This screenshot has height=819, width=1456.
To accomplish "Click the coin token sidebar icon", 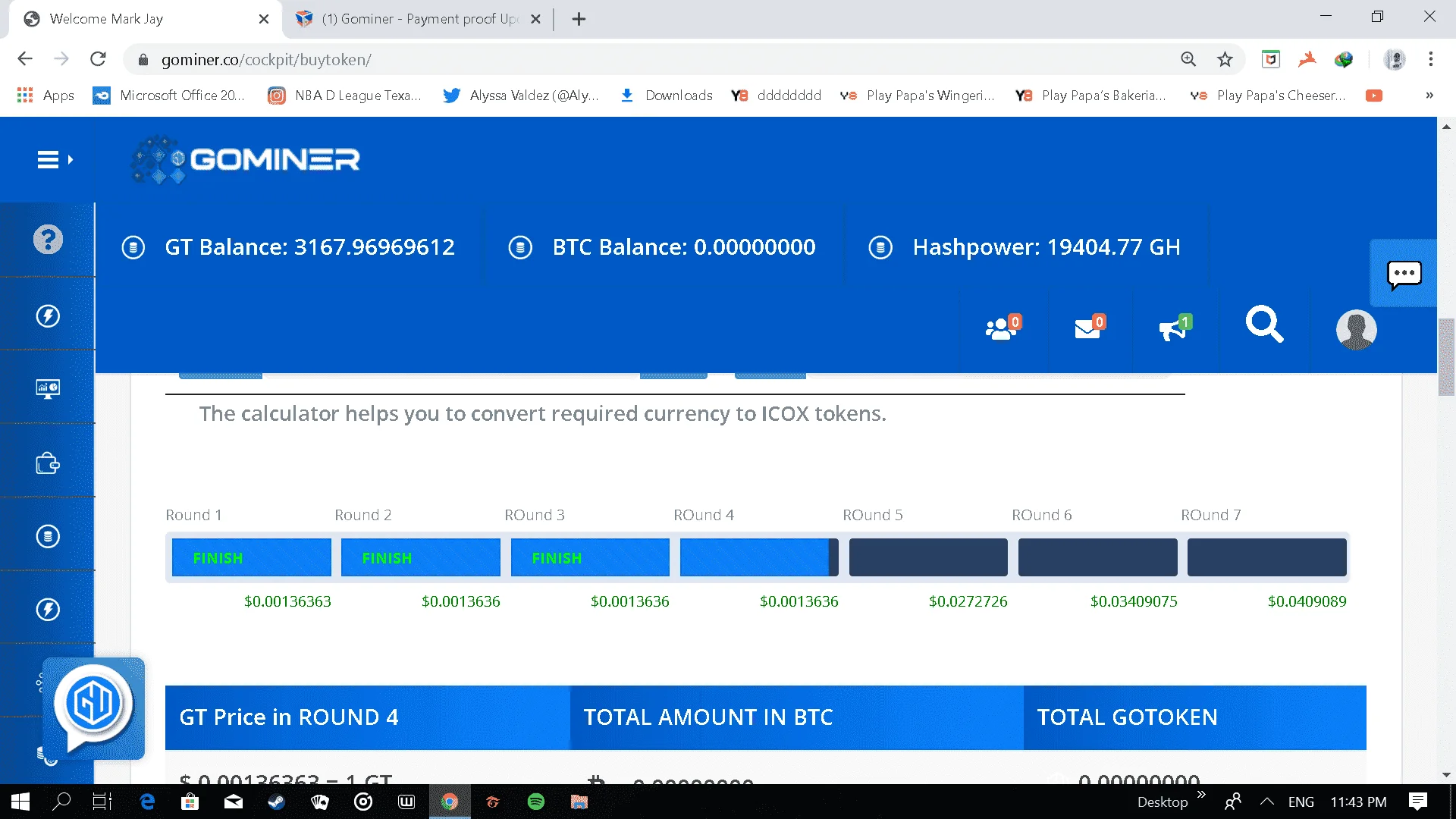I will (x=48, y=536).
